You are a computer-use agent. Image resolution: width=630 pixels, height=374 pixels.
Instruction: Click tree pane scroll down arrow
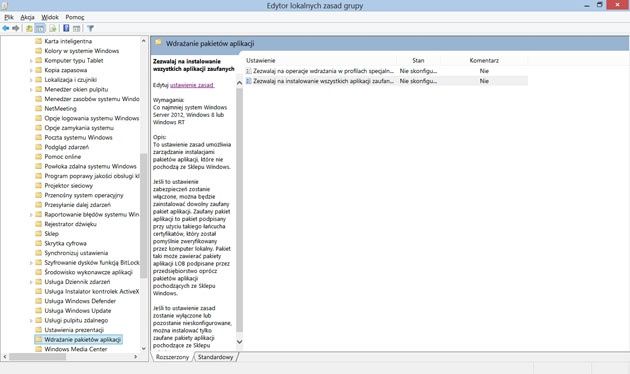pos(143,348)
